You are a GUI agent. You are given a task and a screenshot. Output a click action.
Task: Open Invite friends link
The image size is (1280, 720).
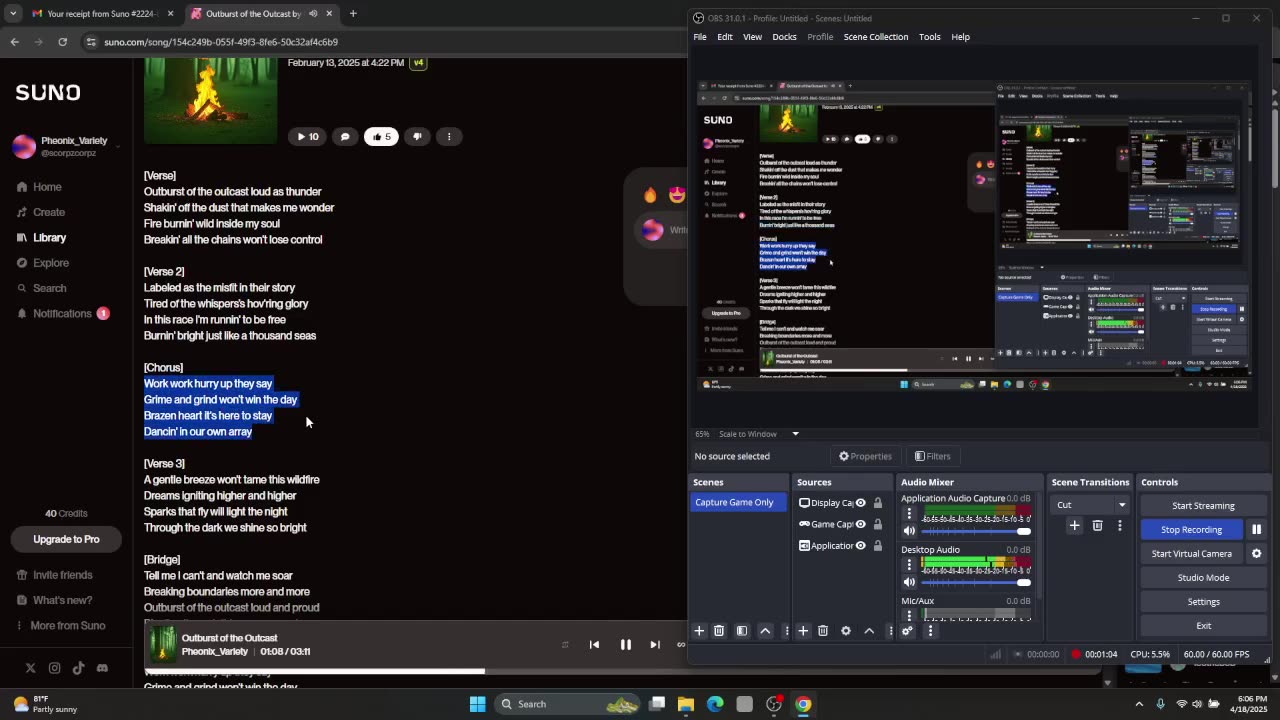coord(55,575)
